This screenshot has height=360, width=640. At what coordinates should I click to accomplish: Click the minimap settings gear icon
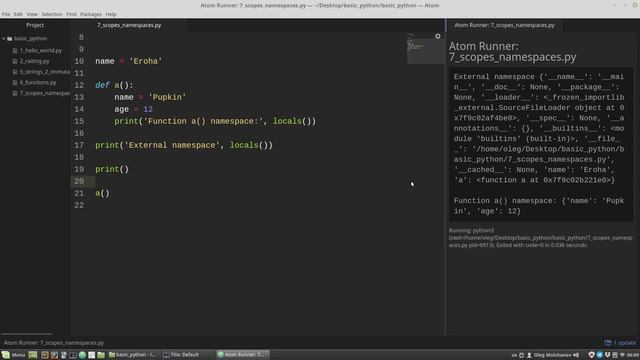coord(438,36)
